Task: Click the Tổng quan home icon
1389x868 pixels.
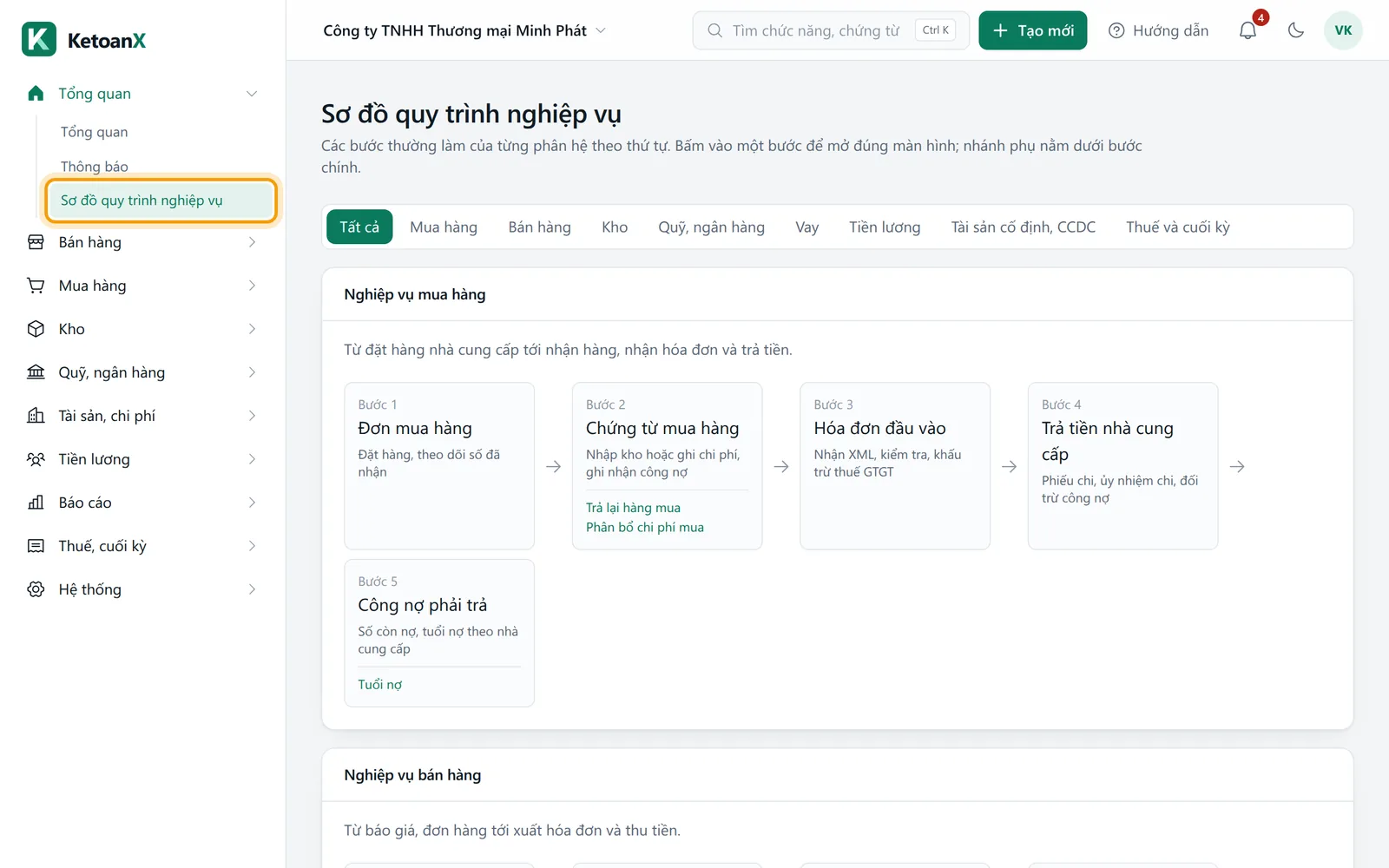Action: click(36, 94)
